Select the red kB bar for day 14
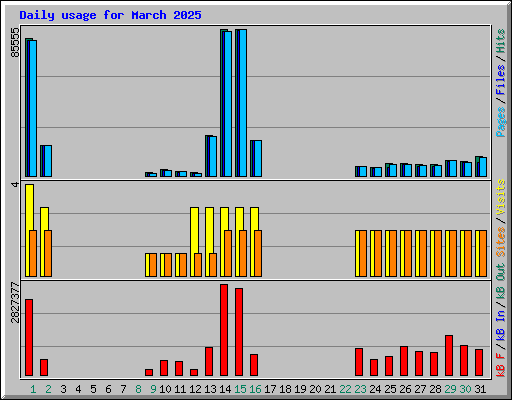Image resolution: width=512 pixels, height=400 pixels. coord(224,330)
